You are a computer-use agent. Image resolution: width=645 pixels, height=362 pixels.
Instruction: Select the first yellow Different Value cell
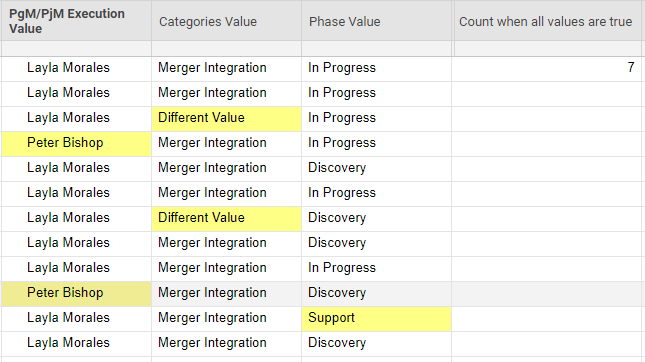pos(226,118)
